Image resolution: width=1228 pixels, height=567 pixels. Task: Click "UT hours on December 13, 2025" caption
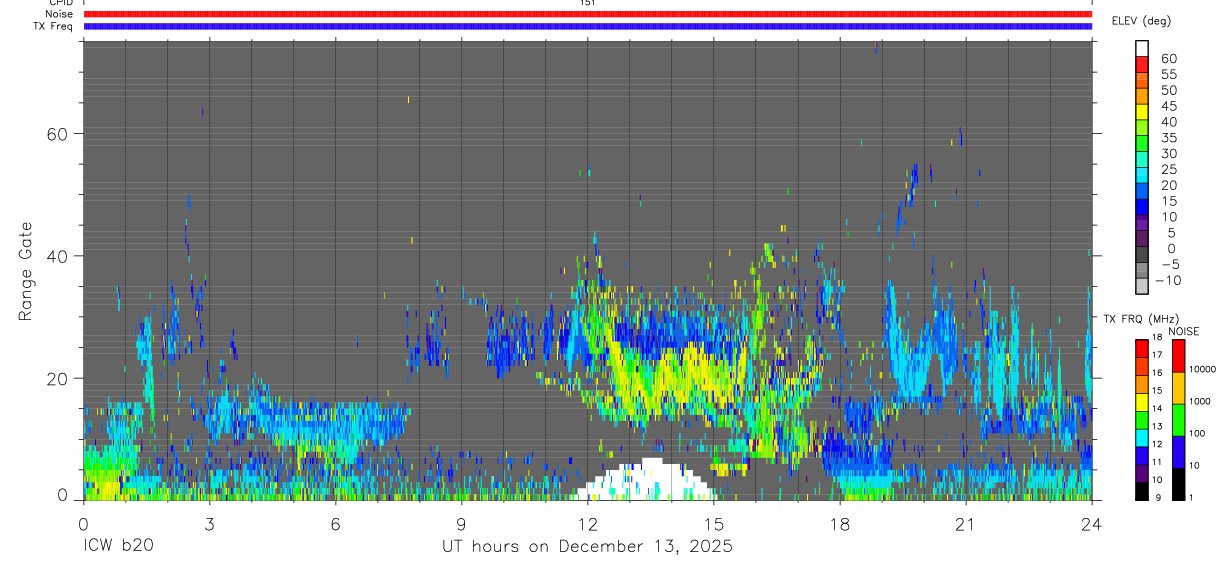tap(588, 546)
